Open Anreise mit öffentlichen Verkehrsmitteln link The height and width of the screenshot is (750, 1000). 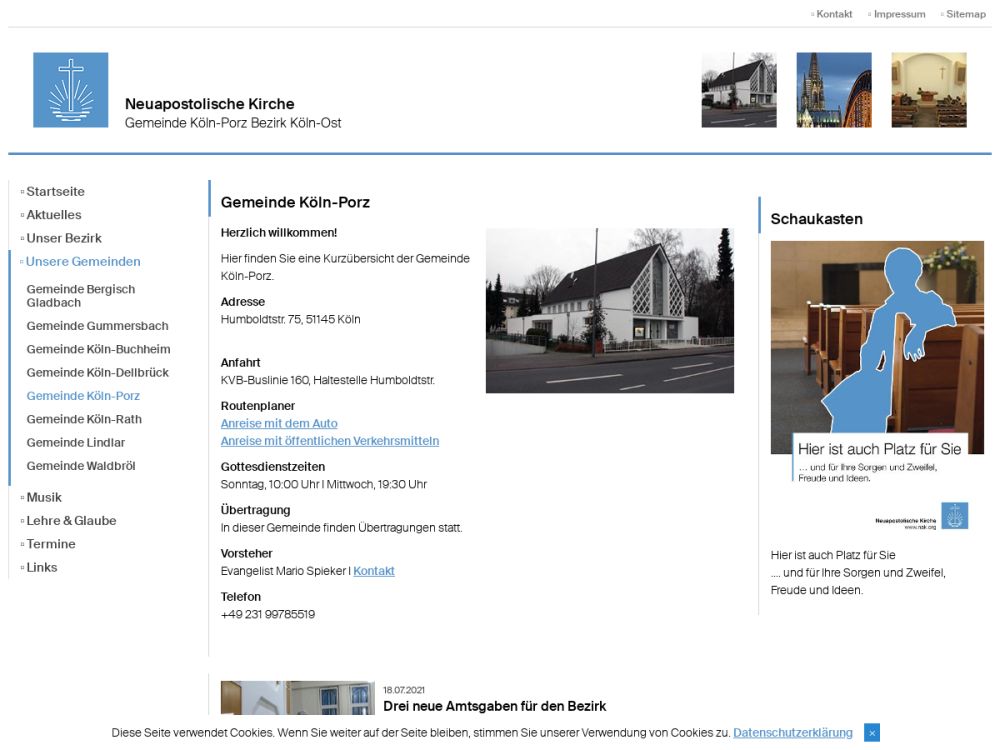[329, 441]
